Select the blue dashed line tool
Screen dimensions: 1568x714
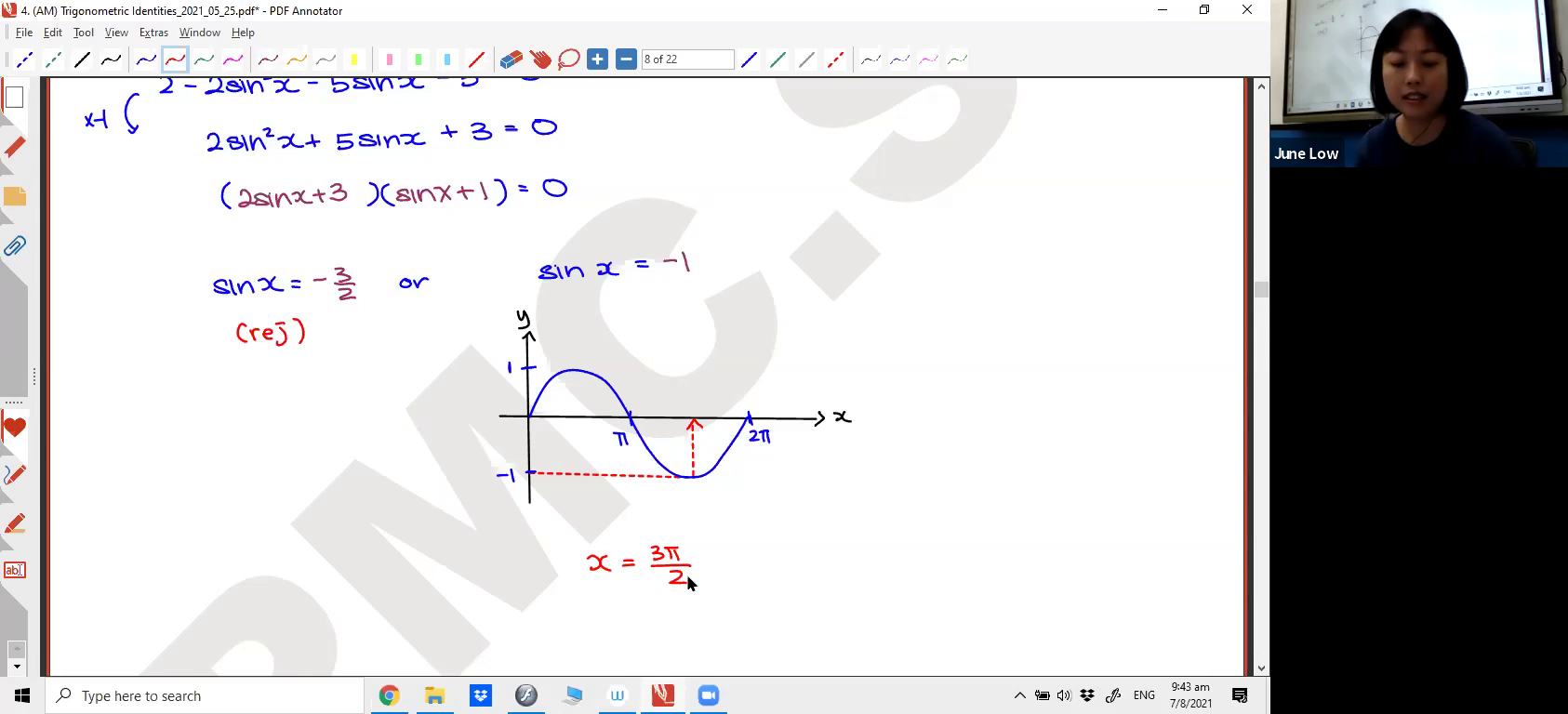pyautogui.click(x=24, y=59)
